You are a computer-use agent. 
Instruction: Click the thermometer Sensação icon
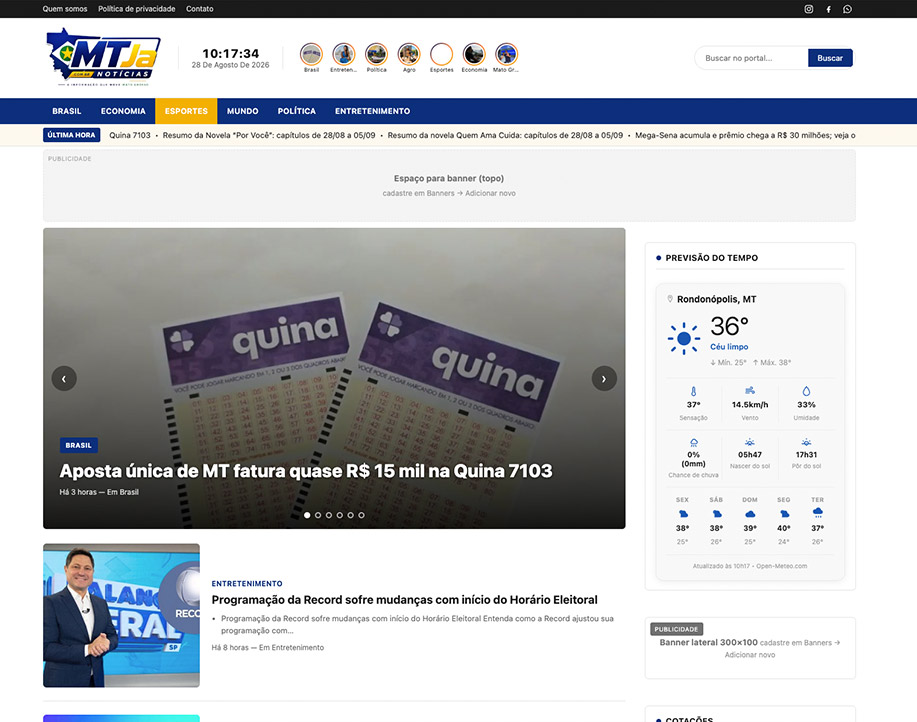pyautogui.click(x=694, y=391)
